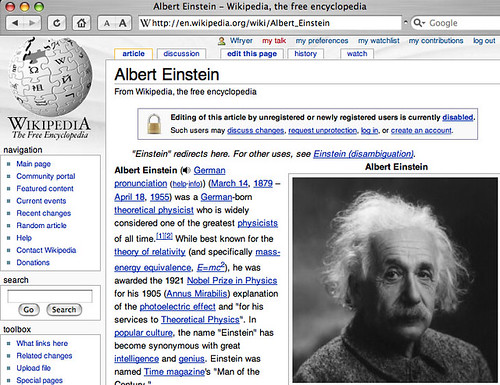
Task: Play the German pronunciation speaker icon
Action: [186, 170]
